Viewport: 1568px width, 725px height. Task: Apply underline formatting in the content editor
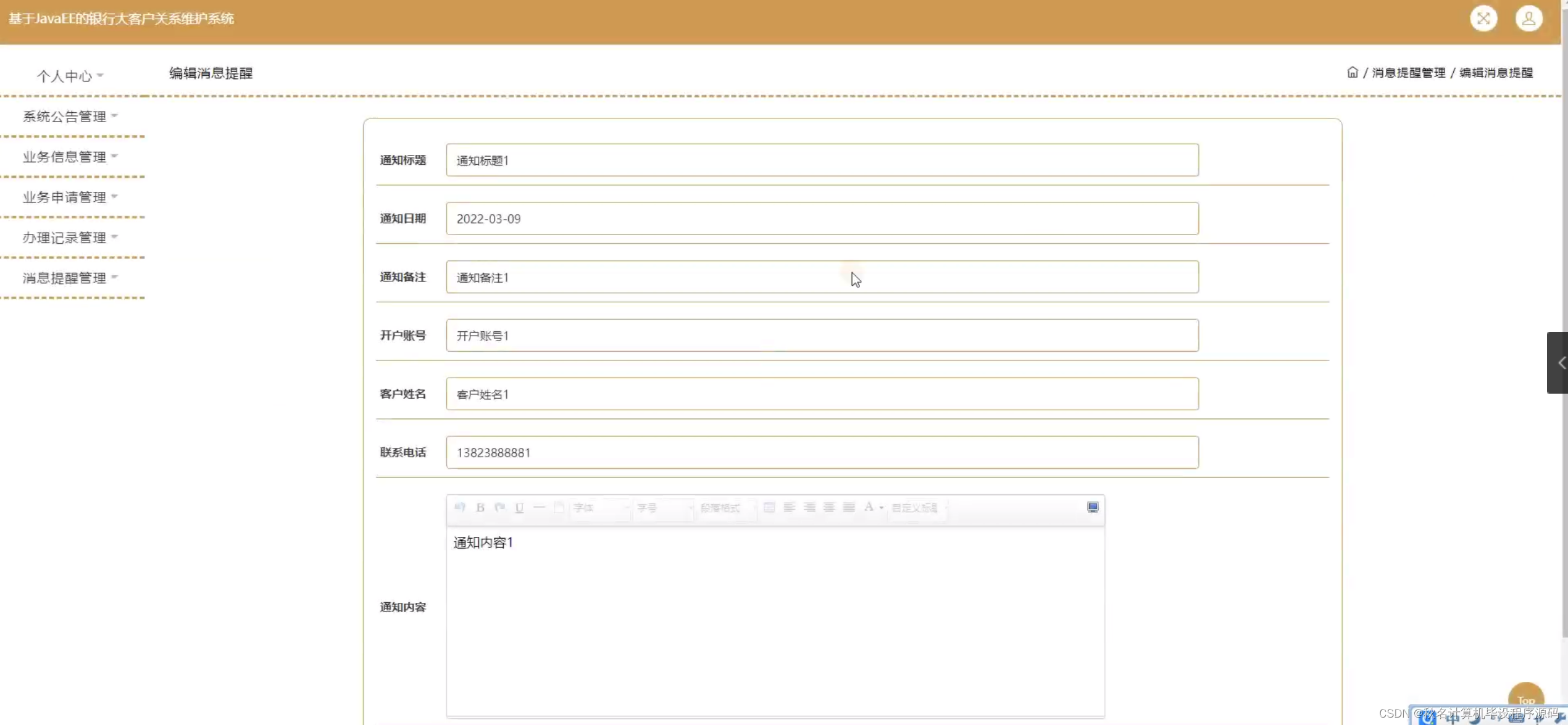(519, 508)
